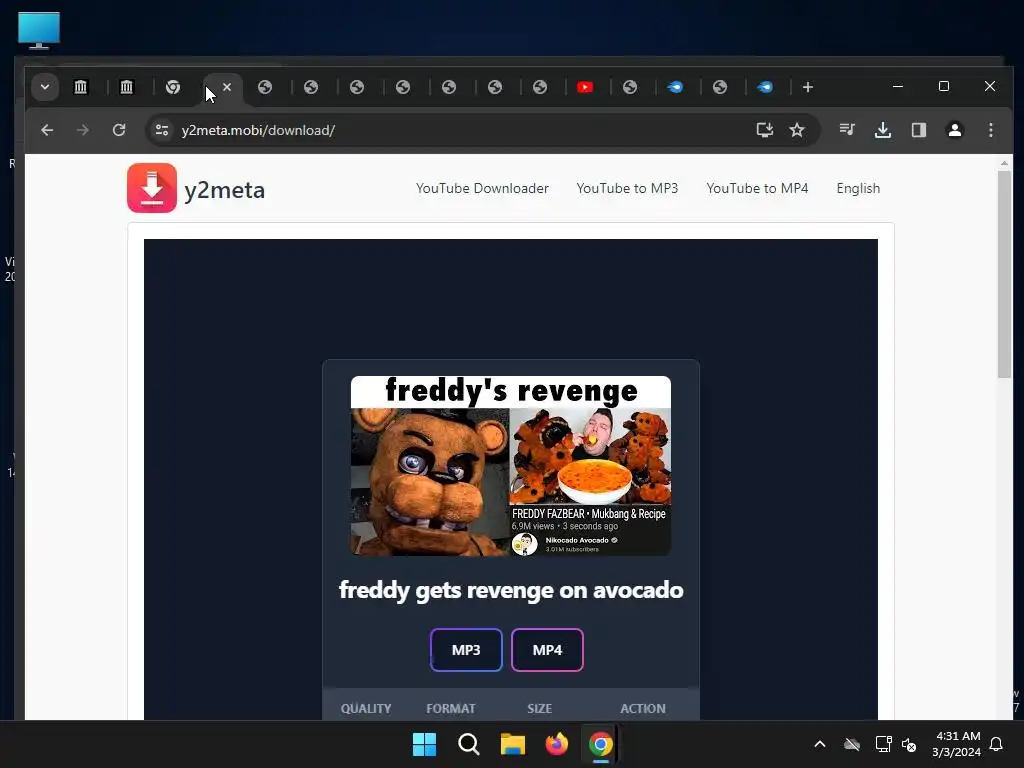Switch to the Chrome-logo tab
This screenshot has height=768, width=1024.
coord(173,87)
